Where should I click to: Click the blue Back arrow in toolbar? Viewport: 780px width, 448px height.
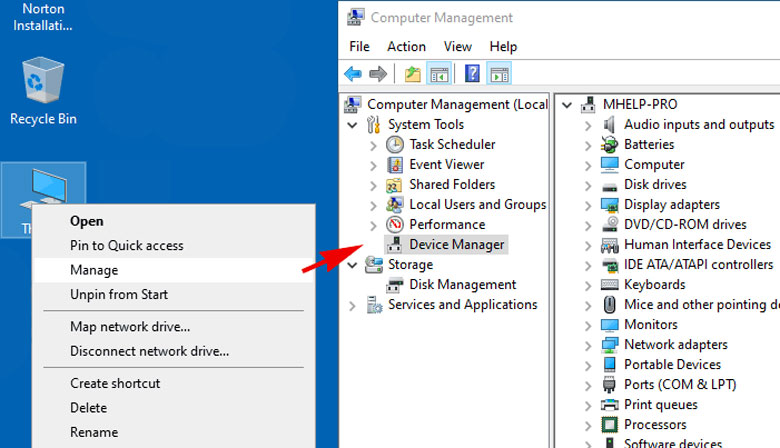[x=353, y=74]
